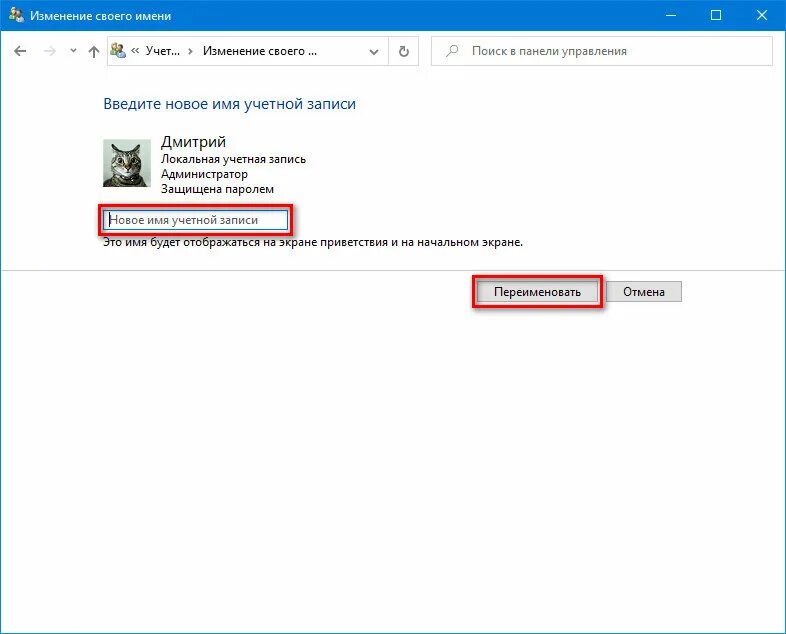Click the text 'Защищена паролем'
Viewport: 786px width, 634px height.
(217, 189)
